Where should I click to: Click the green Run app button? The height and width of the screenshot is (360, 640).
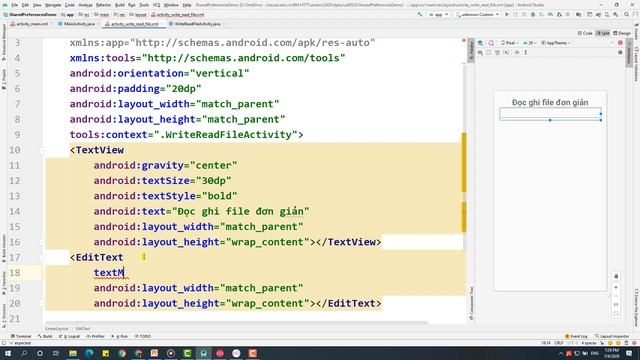(507, 15)
